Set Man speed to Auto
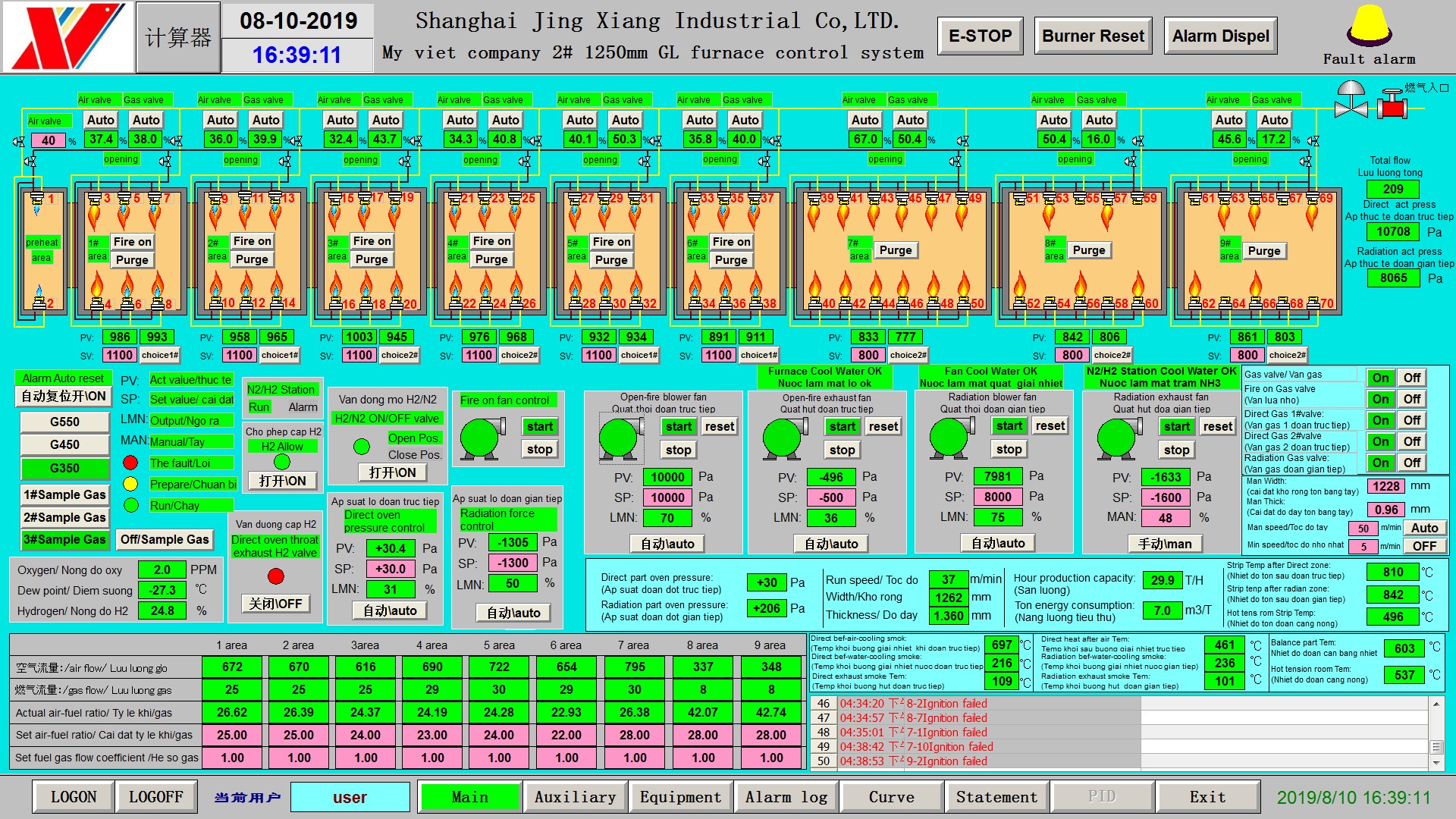This screenshot has width=1456, height=819. pos(1424,528)
